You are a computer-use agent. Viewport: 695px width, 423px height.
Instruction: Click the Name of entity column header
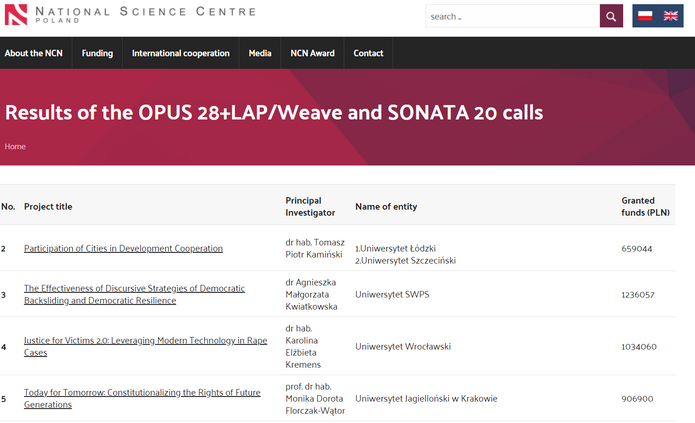click(x=386, y=207)
